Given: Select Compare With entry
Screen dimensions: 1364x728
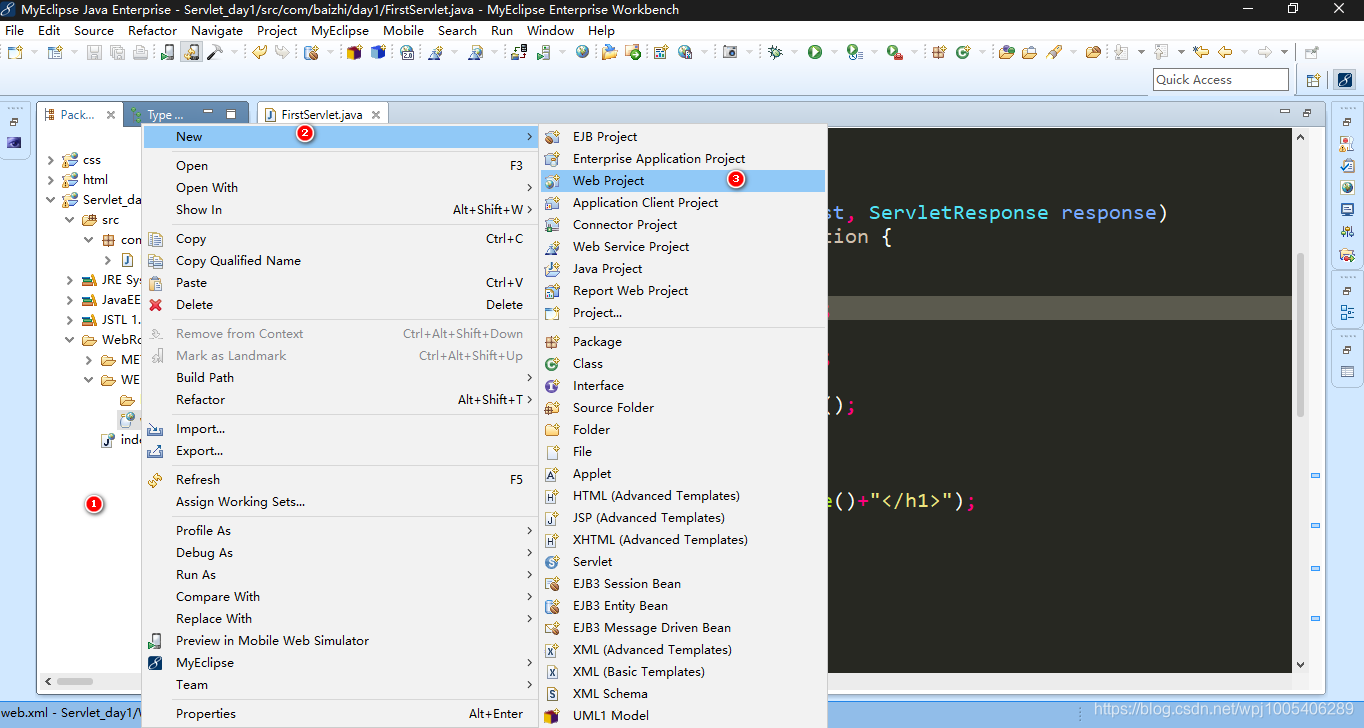Looking at the screenshot, I should [x=340, y=597].
